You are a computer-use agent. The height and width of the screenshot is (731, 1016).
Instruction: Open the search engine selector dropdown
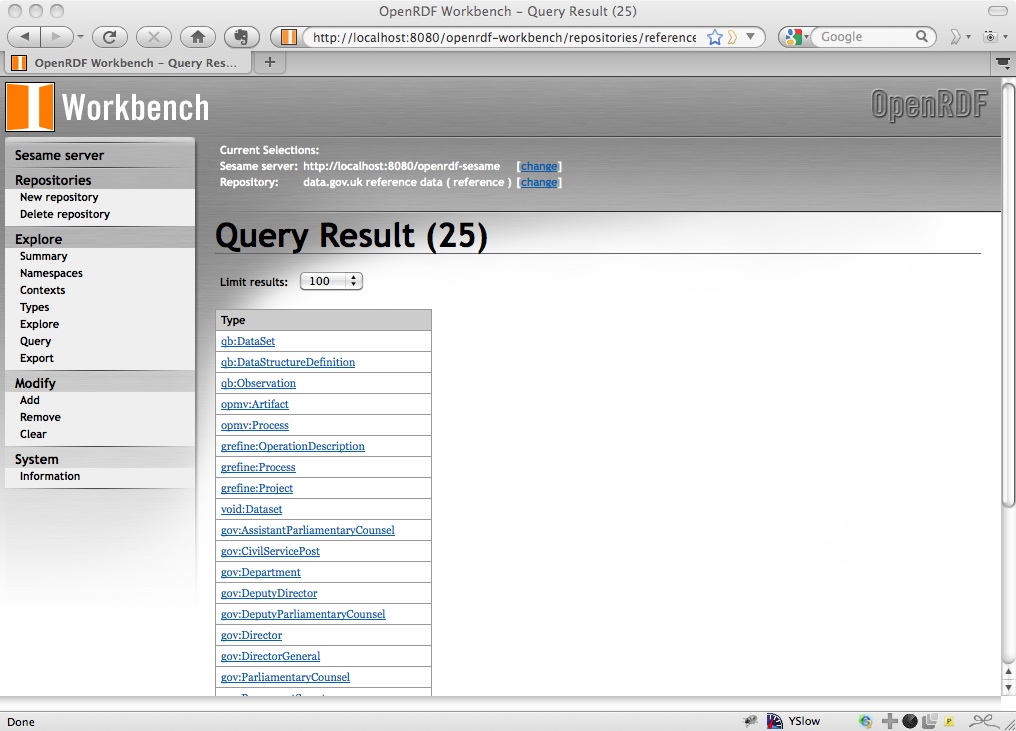pyautogui.click(x=796, y=37)
